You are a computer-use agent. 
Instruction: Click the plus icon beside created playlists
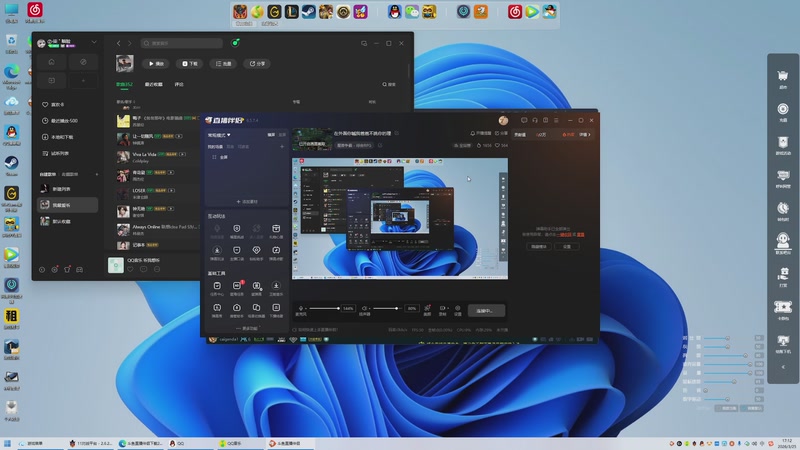(x=97, y=174)
